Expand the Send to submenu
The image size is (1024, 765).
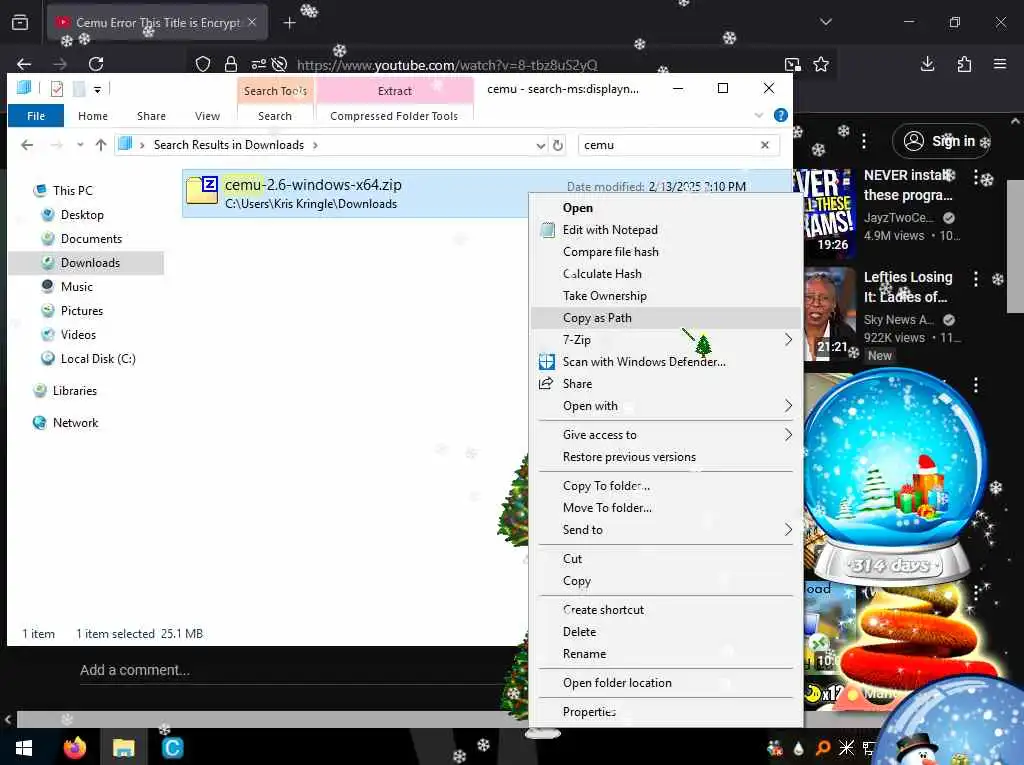point(666,530)
